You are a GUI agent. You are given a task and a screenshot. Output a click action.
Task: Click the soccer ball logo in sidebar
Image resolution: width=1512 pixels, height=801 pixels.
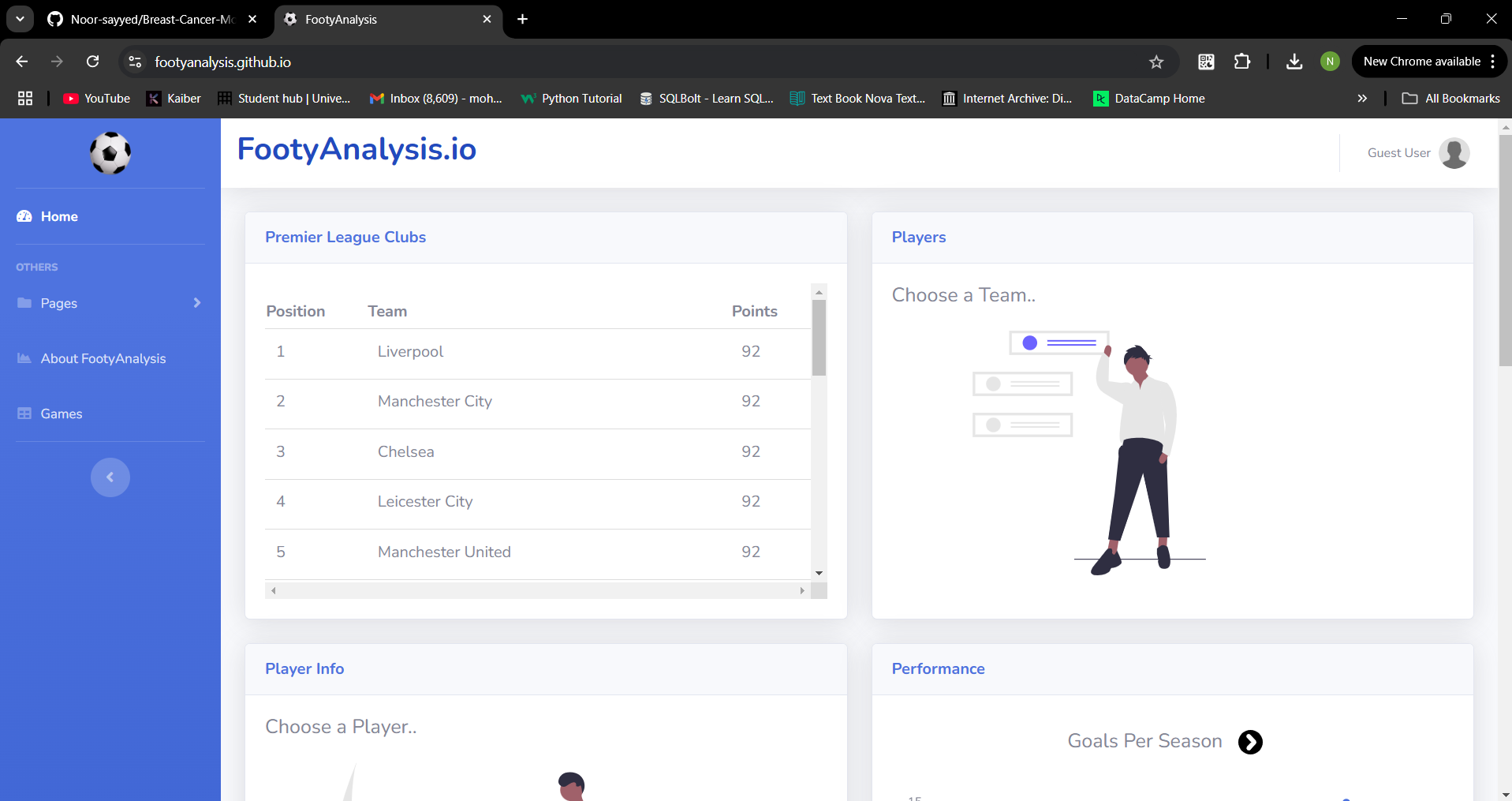(x=110, y=153)
